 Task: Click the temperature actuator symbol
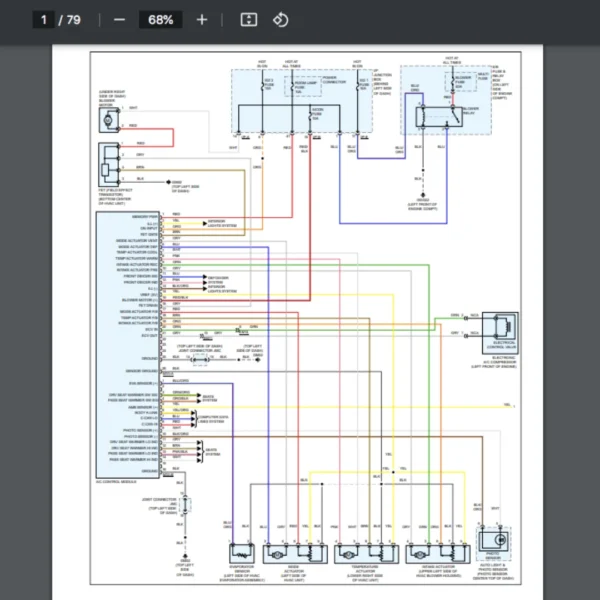coord(365,552)
